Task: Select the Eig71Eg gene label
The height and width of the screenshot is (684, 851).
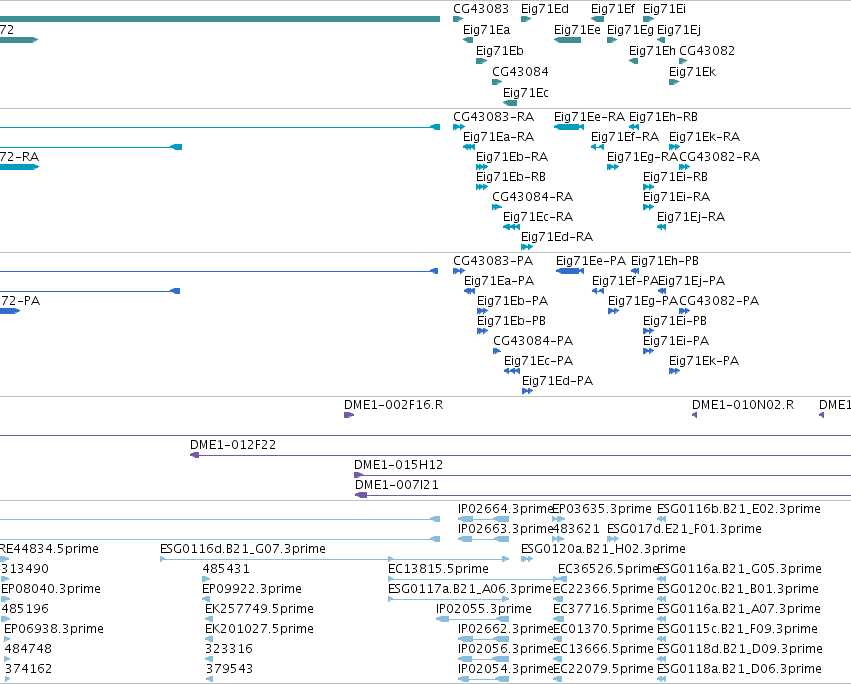Action: [x=630, y=30]
